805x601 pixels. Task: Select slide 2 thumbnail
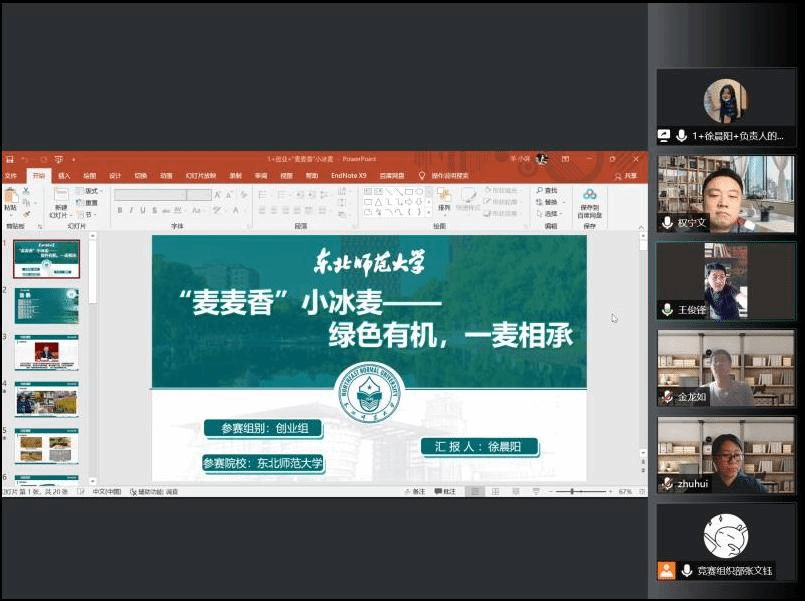pyautogui.click(x=47, y=305)
